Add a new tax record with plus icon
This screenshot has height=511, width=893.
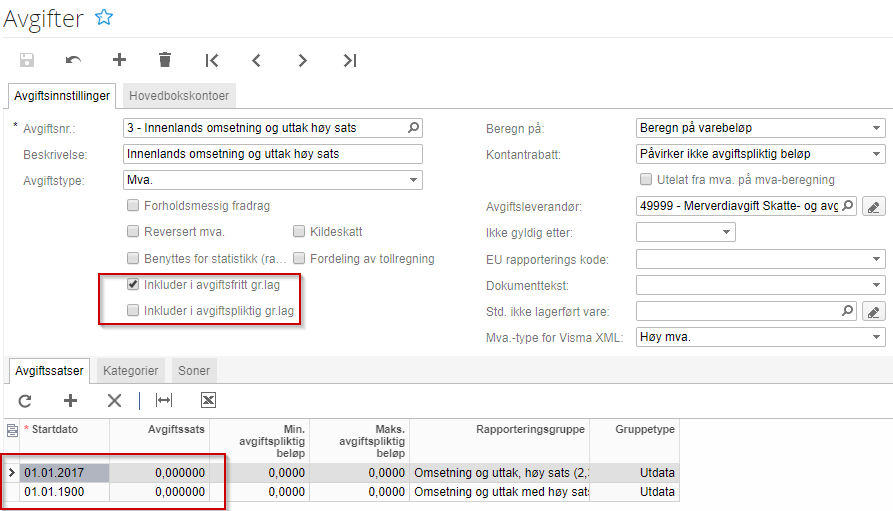point(119,60)
